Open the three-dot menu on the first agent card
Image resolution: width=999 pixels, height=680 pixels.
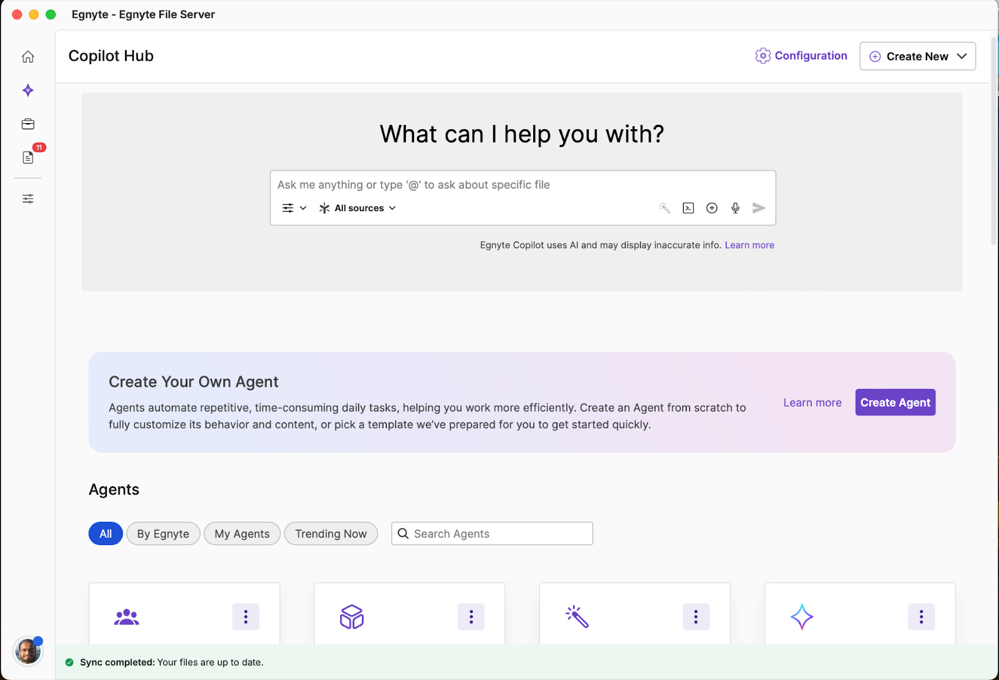[x=245, y=617]
